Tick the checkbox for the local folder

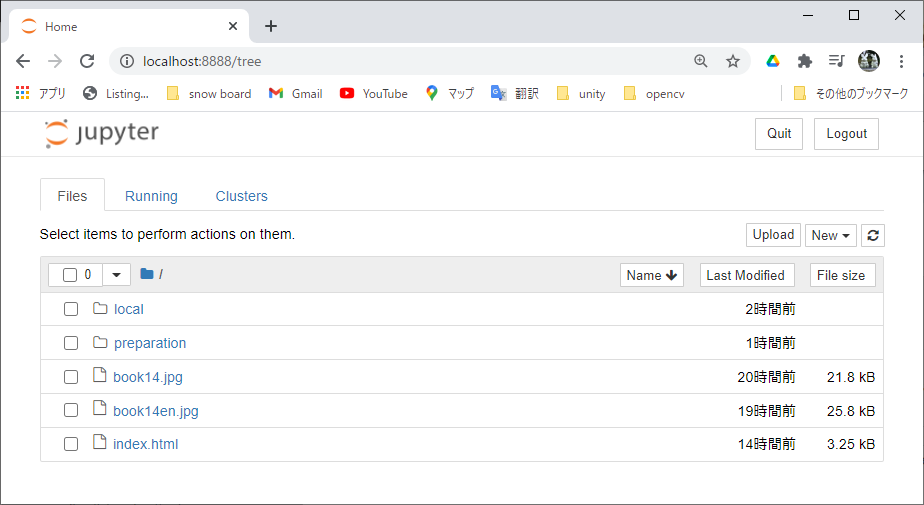click(71, 309)
